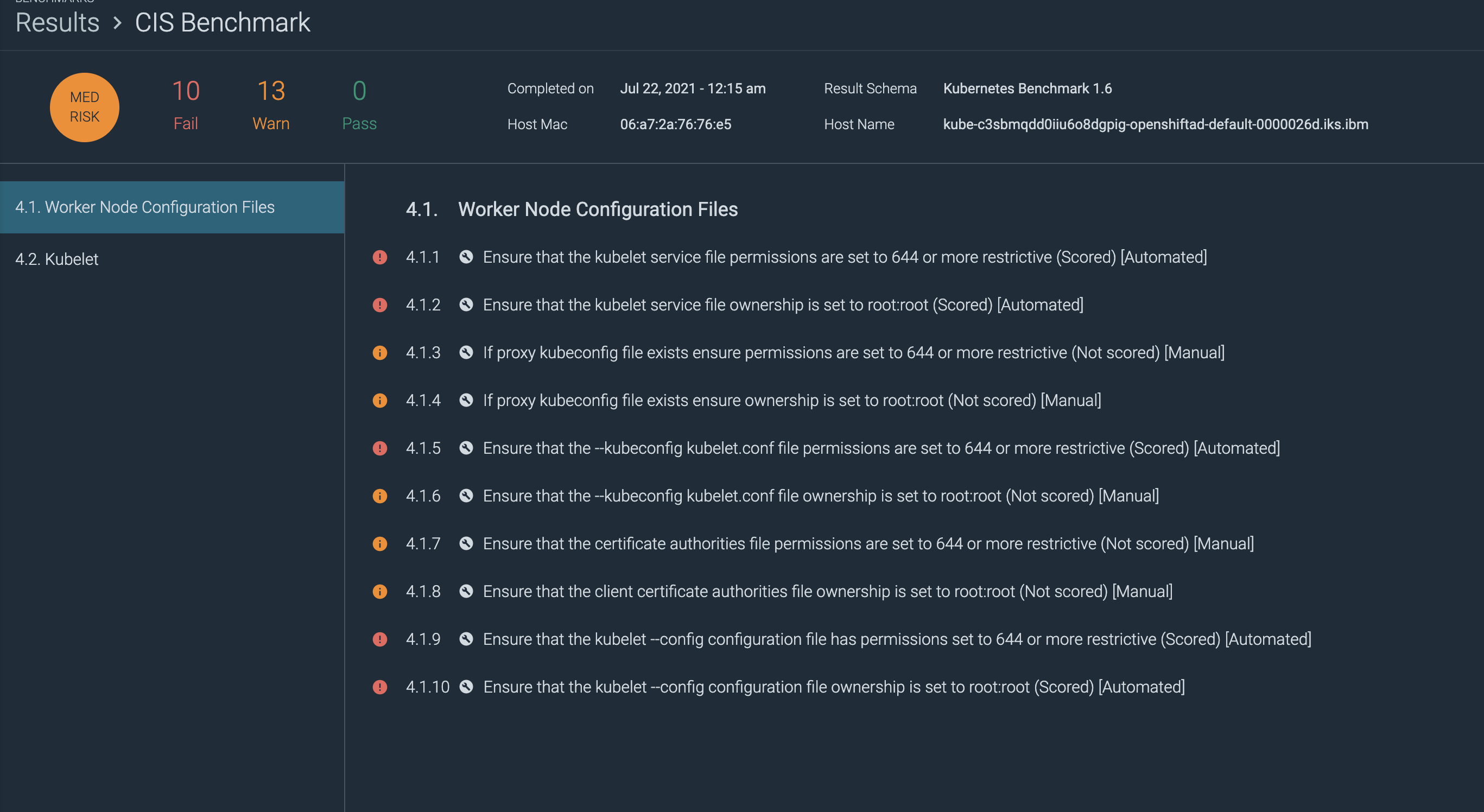Open kubelet --config file ownership check 4.1.10

tap(834, 687)
